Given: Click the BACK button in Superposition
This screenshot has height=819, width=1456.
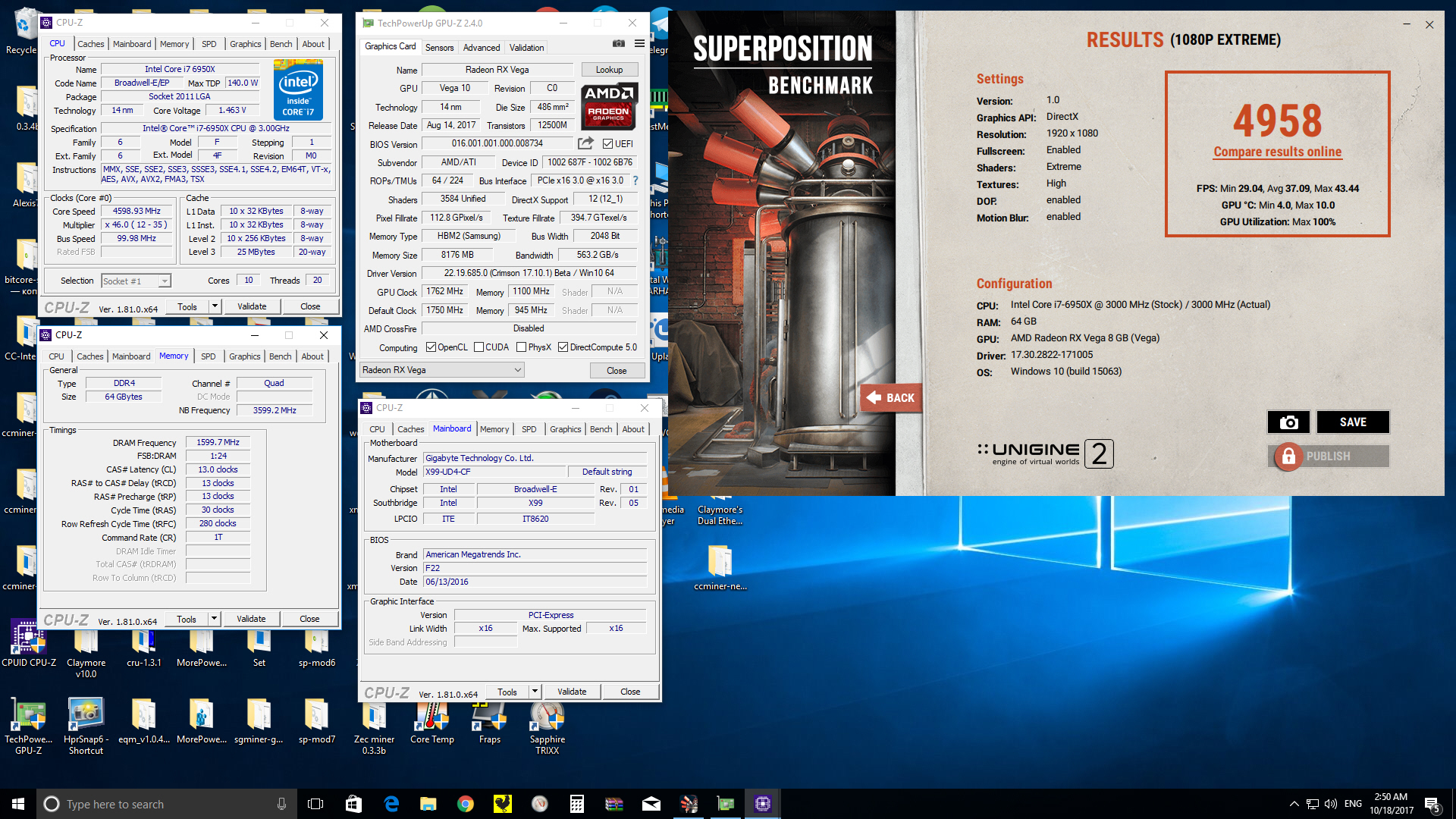Looking at the screenshot, I should 891,397.
